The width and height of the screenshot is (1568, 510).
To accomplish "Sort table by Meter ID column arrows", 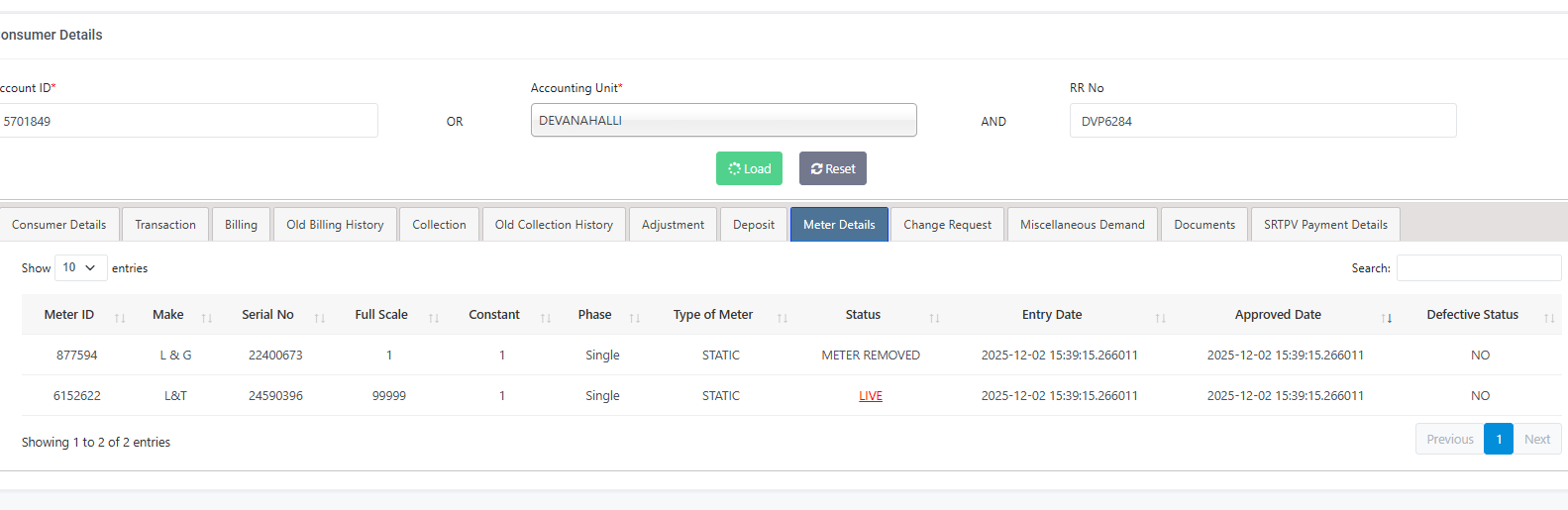I will click(x=120, y=318).
